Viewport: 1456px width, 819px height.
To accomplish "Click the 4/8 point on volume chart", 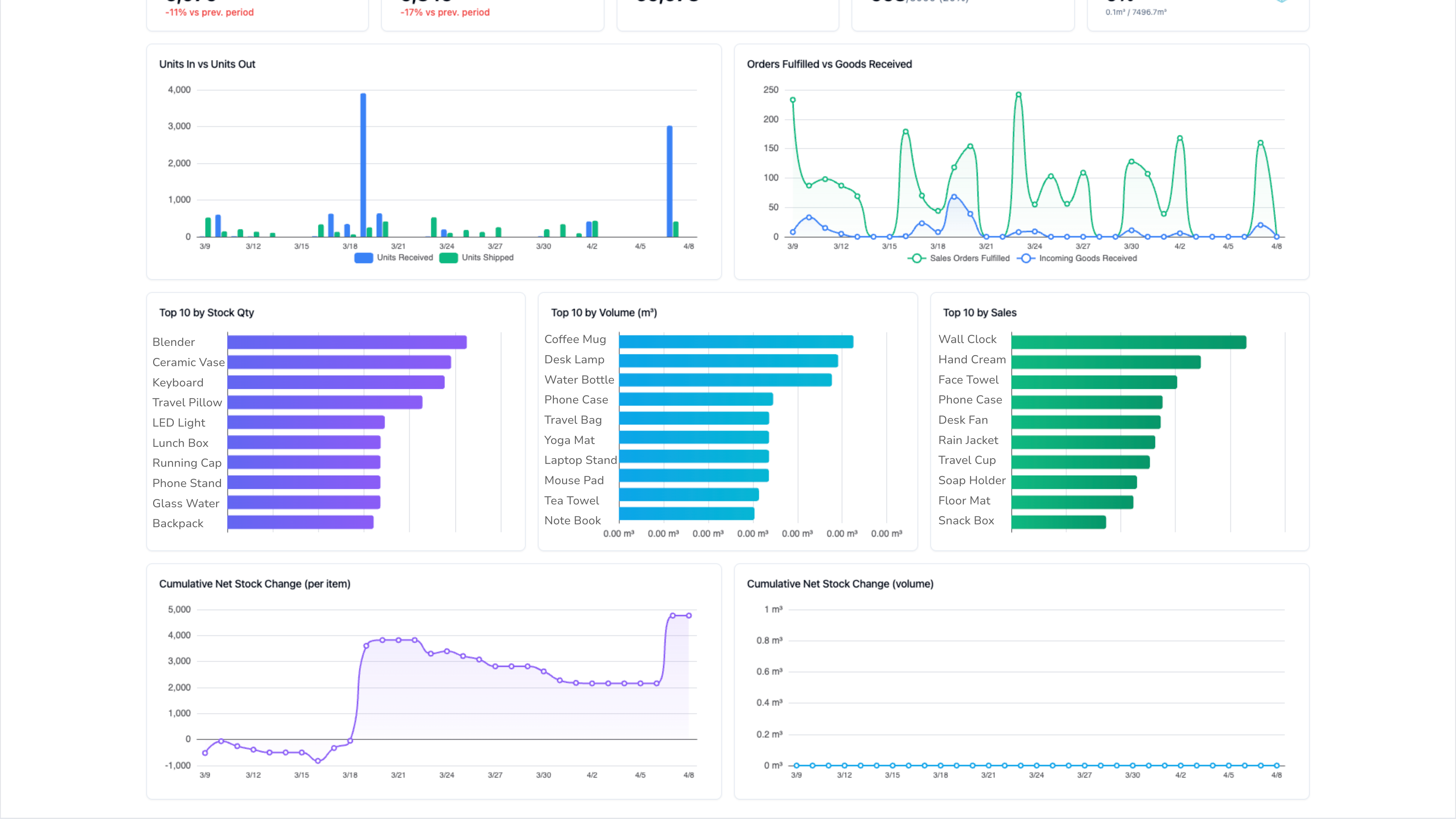I will 1276,765.
